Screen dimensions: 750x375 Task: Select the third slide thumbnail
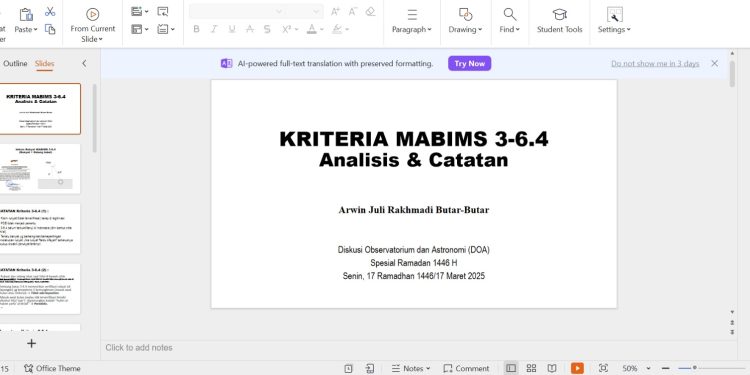point(39,229)
